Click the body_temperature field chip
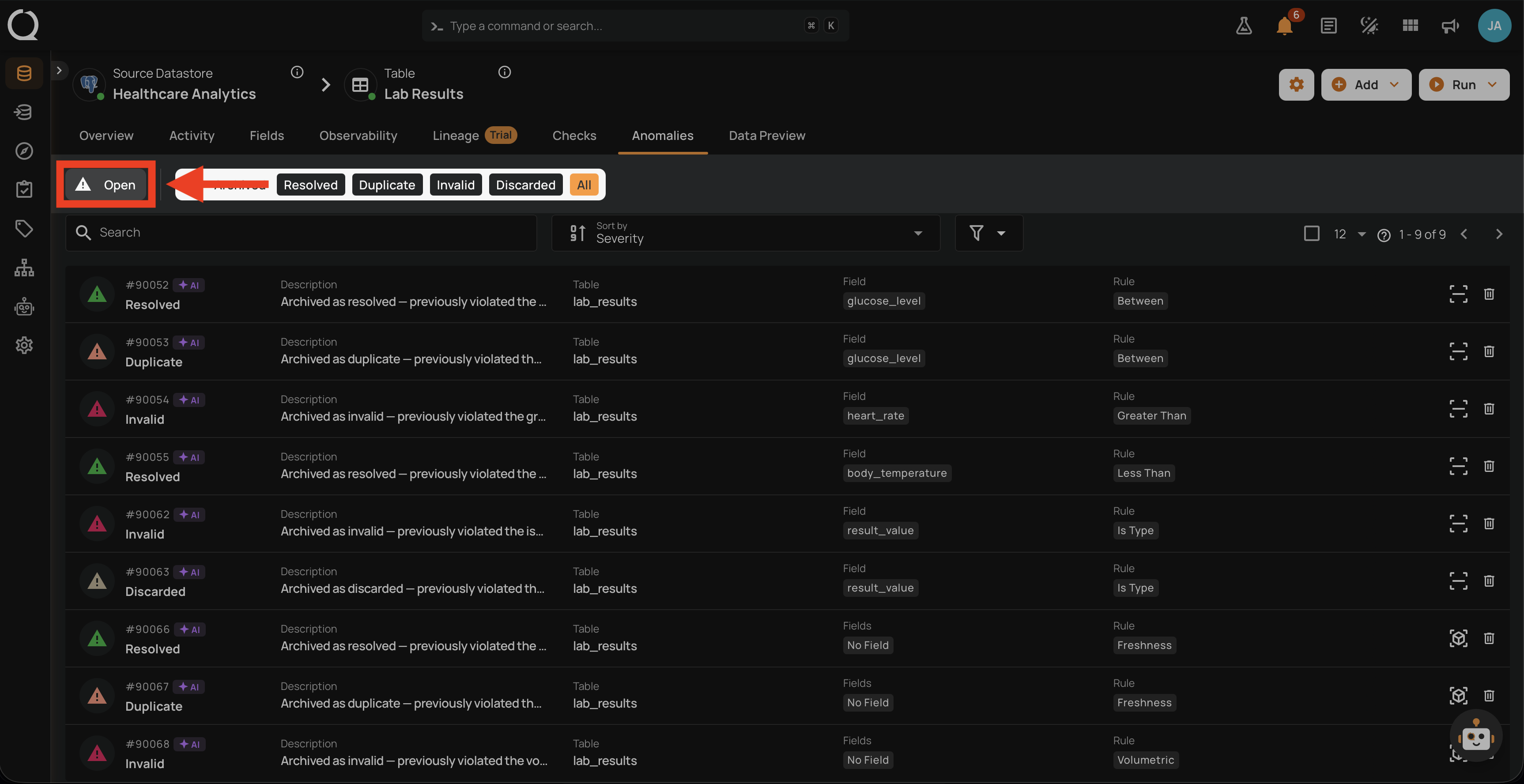 point(897,473)
